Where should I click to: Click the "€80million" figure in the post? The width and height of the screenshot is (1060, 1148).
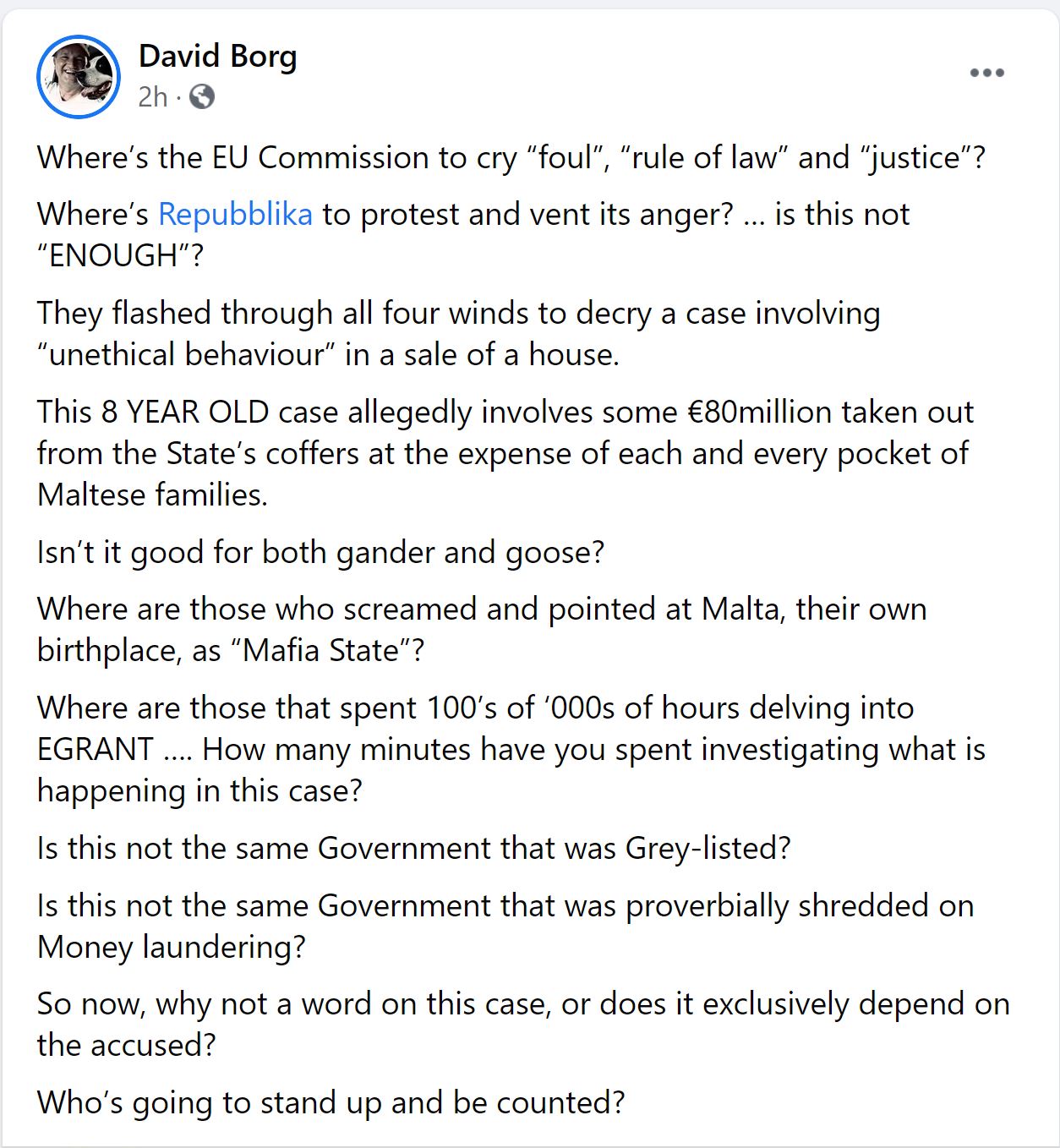735,413
